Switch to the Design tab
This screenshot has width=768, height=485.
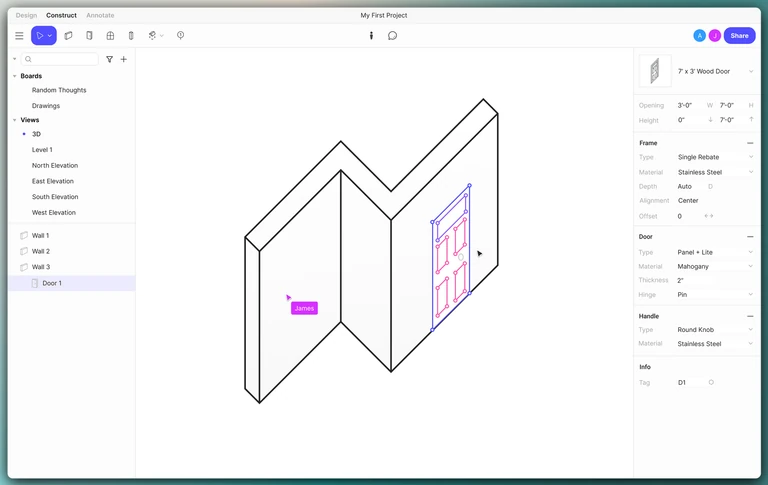(26, 15)
